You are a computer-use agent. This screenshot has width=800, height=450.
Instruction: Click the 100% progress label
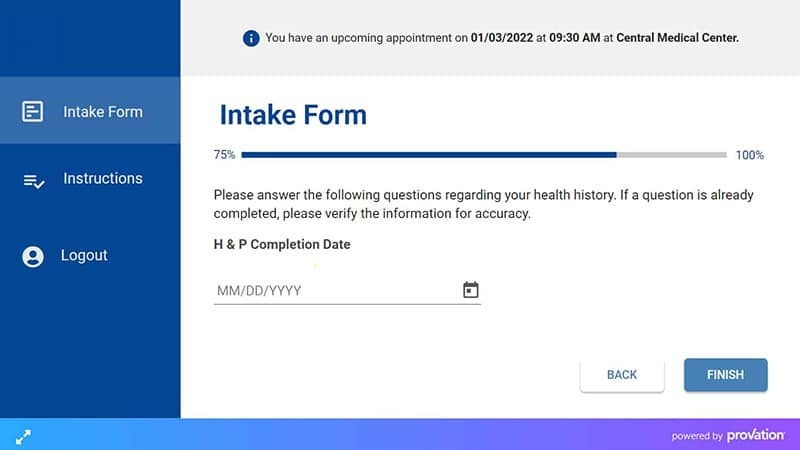click(x=749, y=155)
